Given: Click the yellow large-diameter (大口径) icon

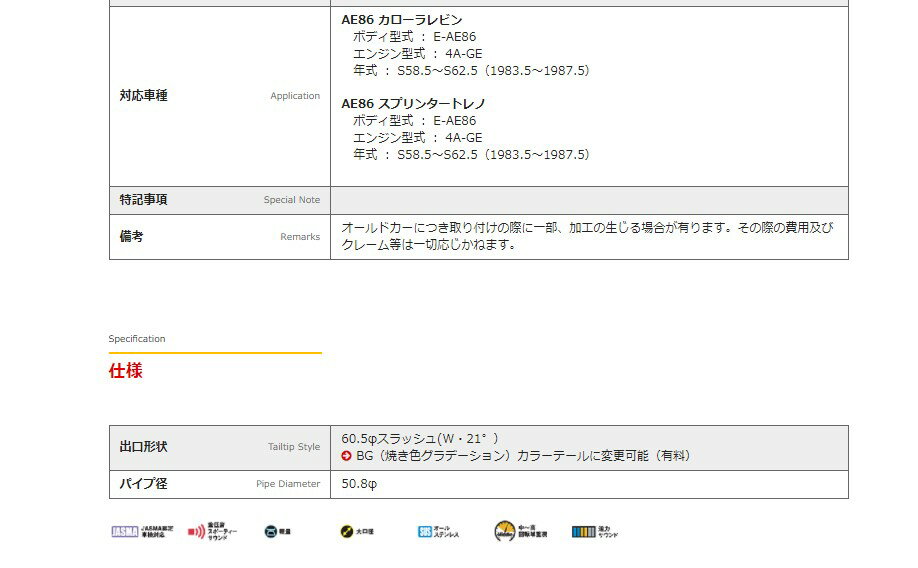Looking at the screenshot, I should (x=346, y=531).
